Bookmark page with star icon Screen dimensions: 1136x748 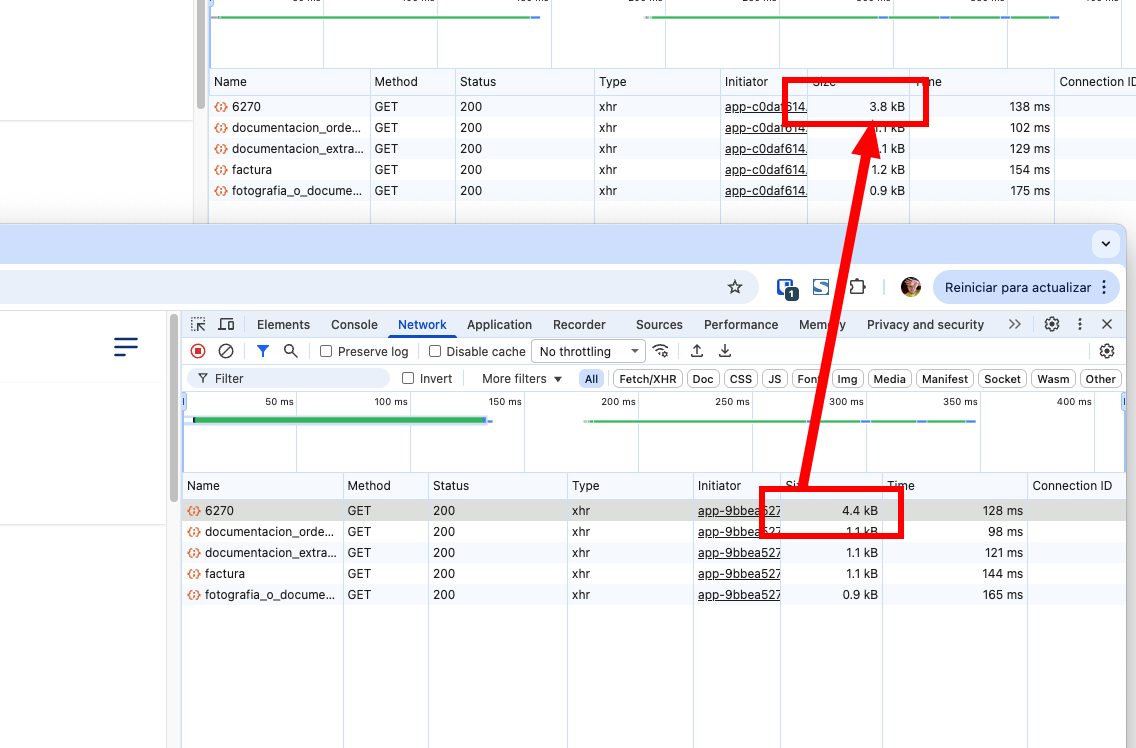735,287
